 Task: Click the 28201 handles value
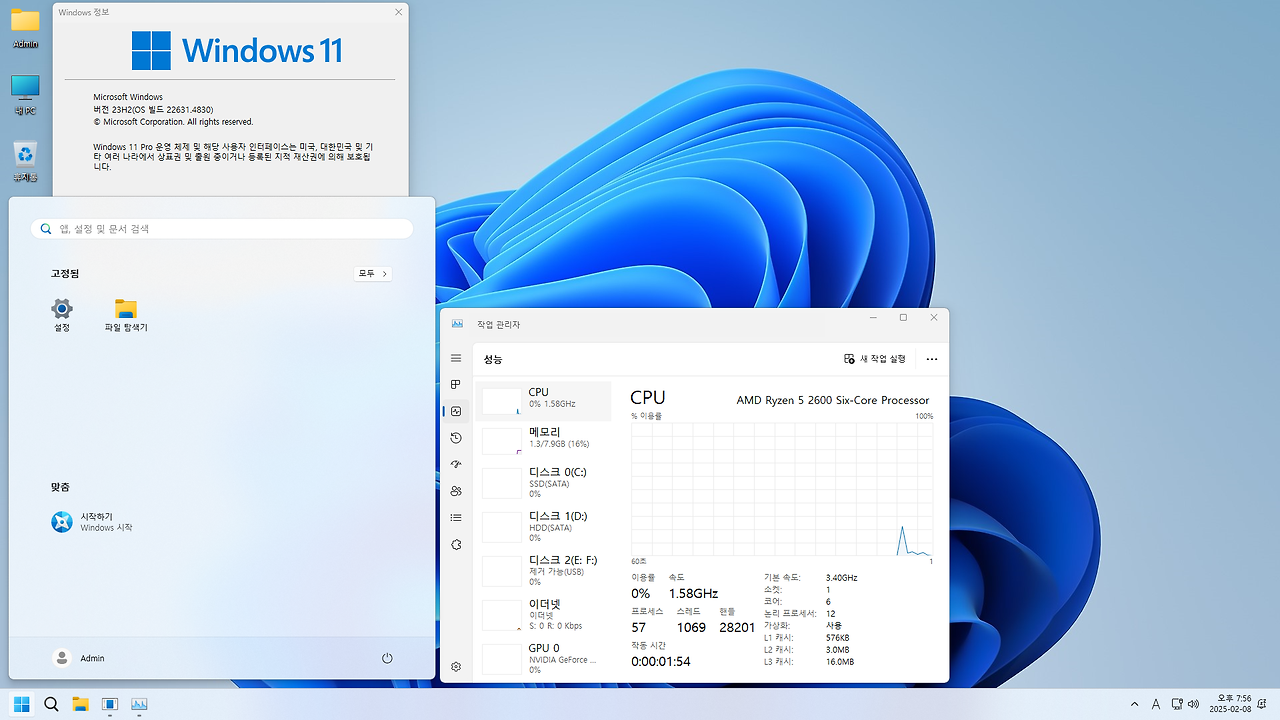737,628
